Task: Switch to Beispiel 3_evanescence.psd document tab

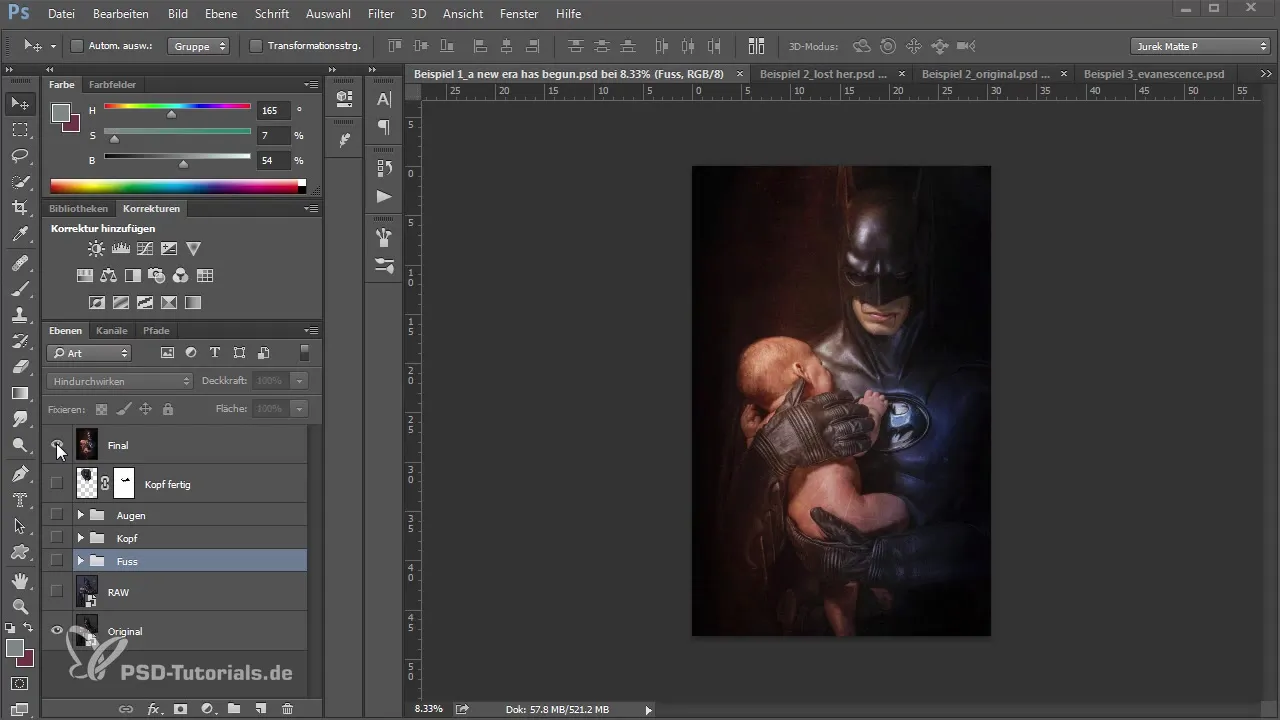Action: [1154, 74]
